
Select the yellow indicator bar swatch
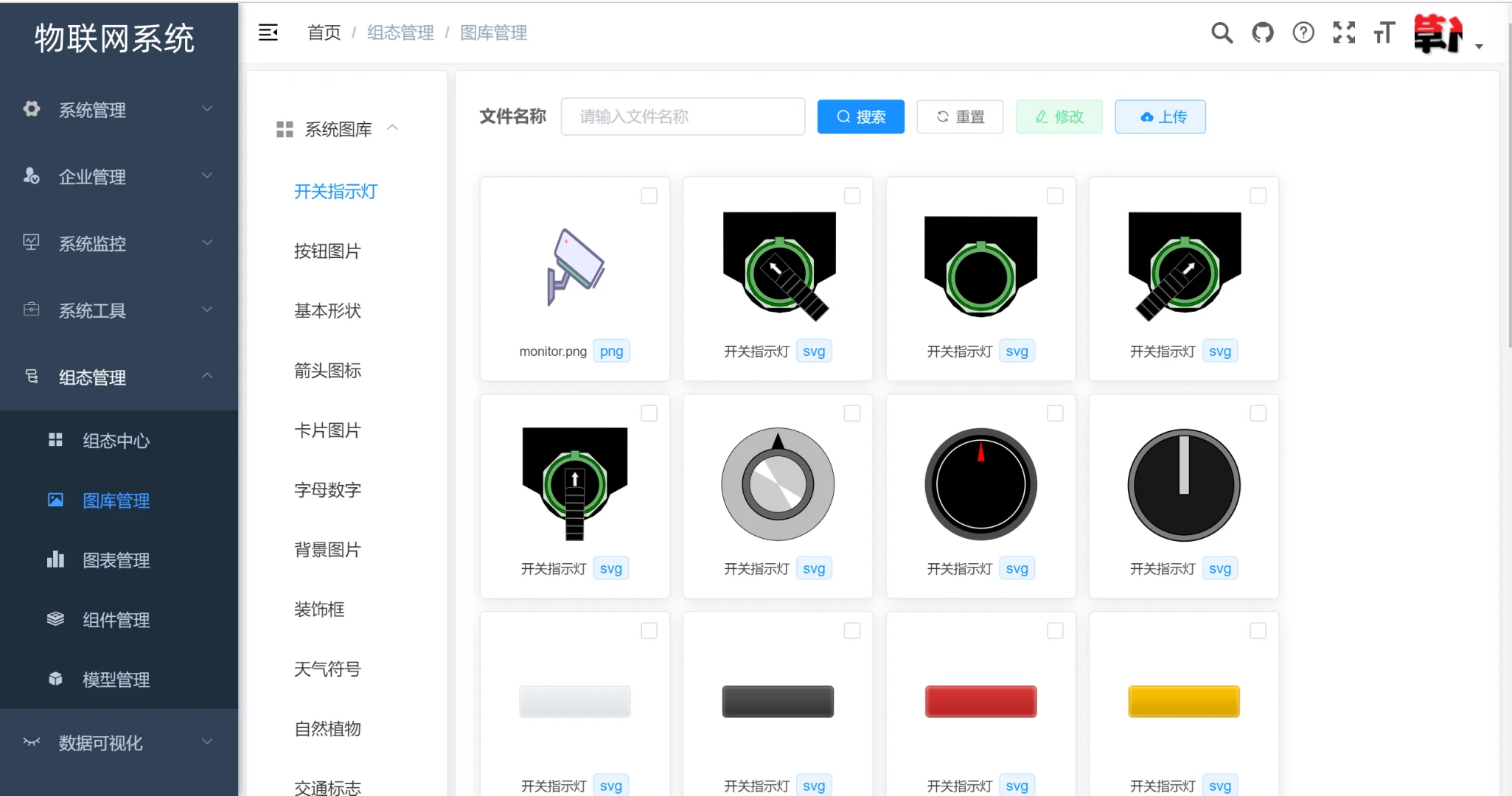[1183, 701]
